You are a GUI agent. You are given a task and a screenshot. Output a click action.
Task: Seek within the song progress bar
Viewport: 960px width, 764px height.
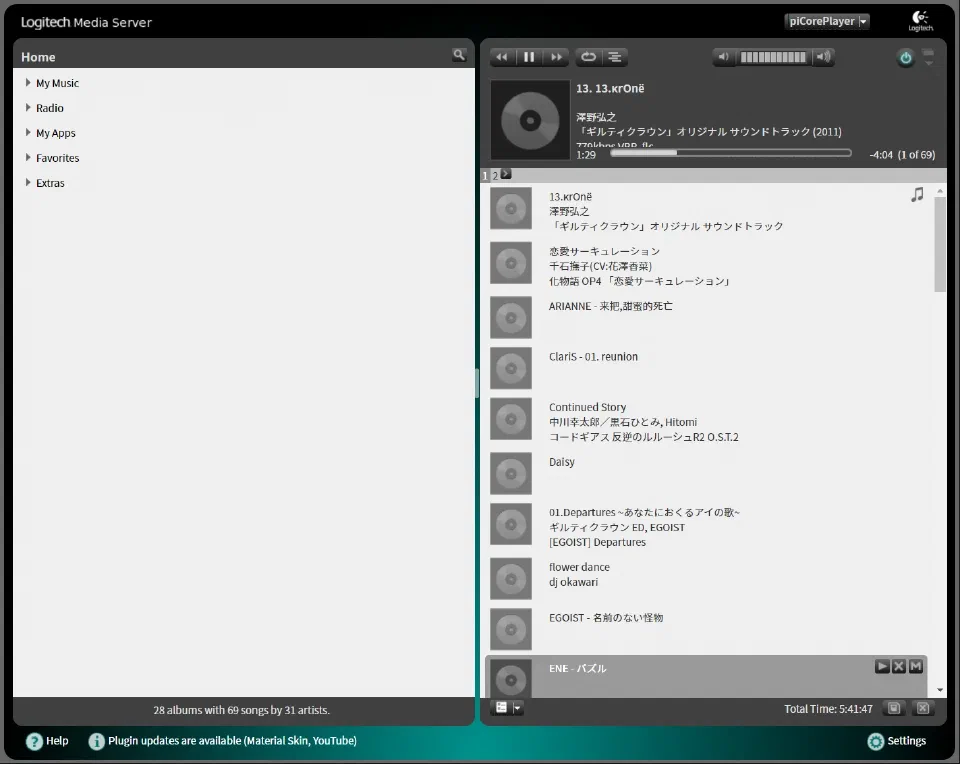[x=730, y=153]
